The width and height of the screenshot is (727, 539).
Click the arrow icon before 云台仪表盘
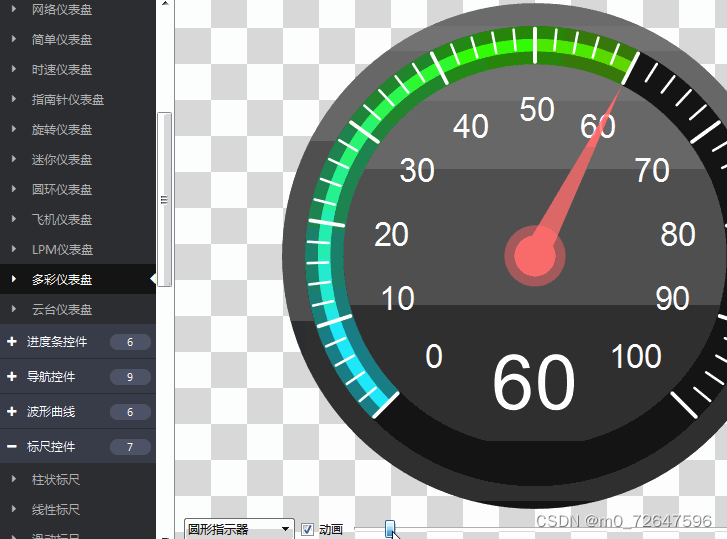[x=14, y=309]
